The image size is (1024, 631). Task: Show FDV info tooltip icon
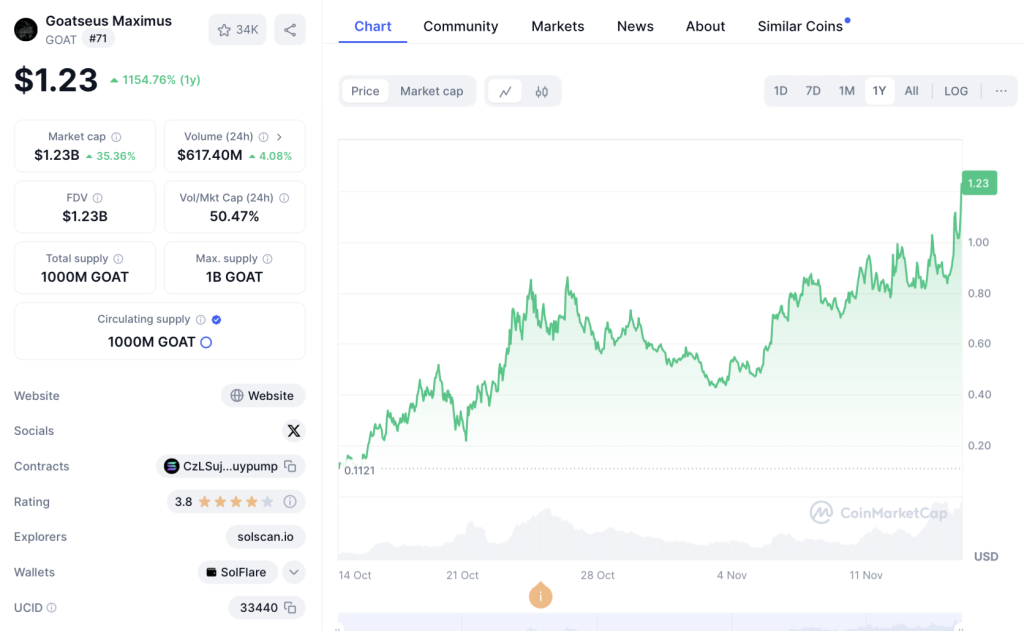point(97,198)
